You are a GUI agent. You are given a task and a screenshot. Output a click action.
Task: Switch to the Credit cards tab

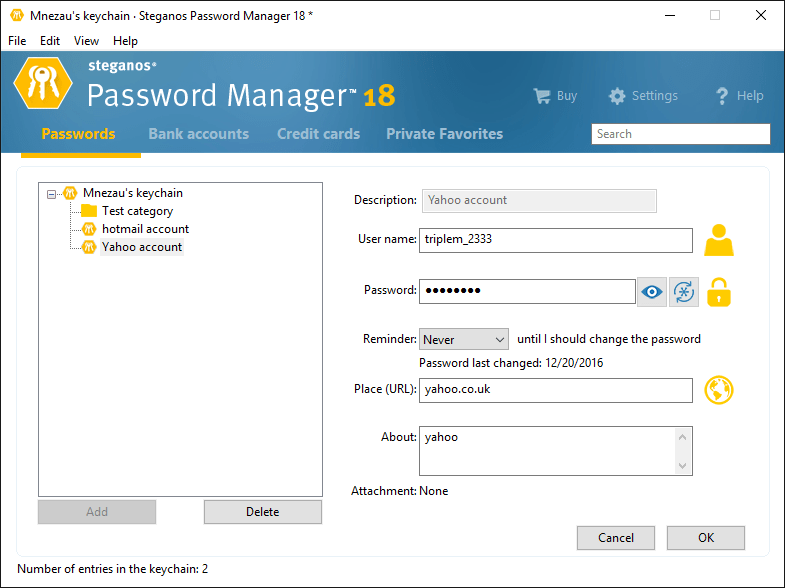(x=318, y=134)
